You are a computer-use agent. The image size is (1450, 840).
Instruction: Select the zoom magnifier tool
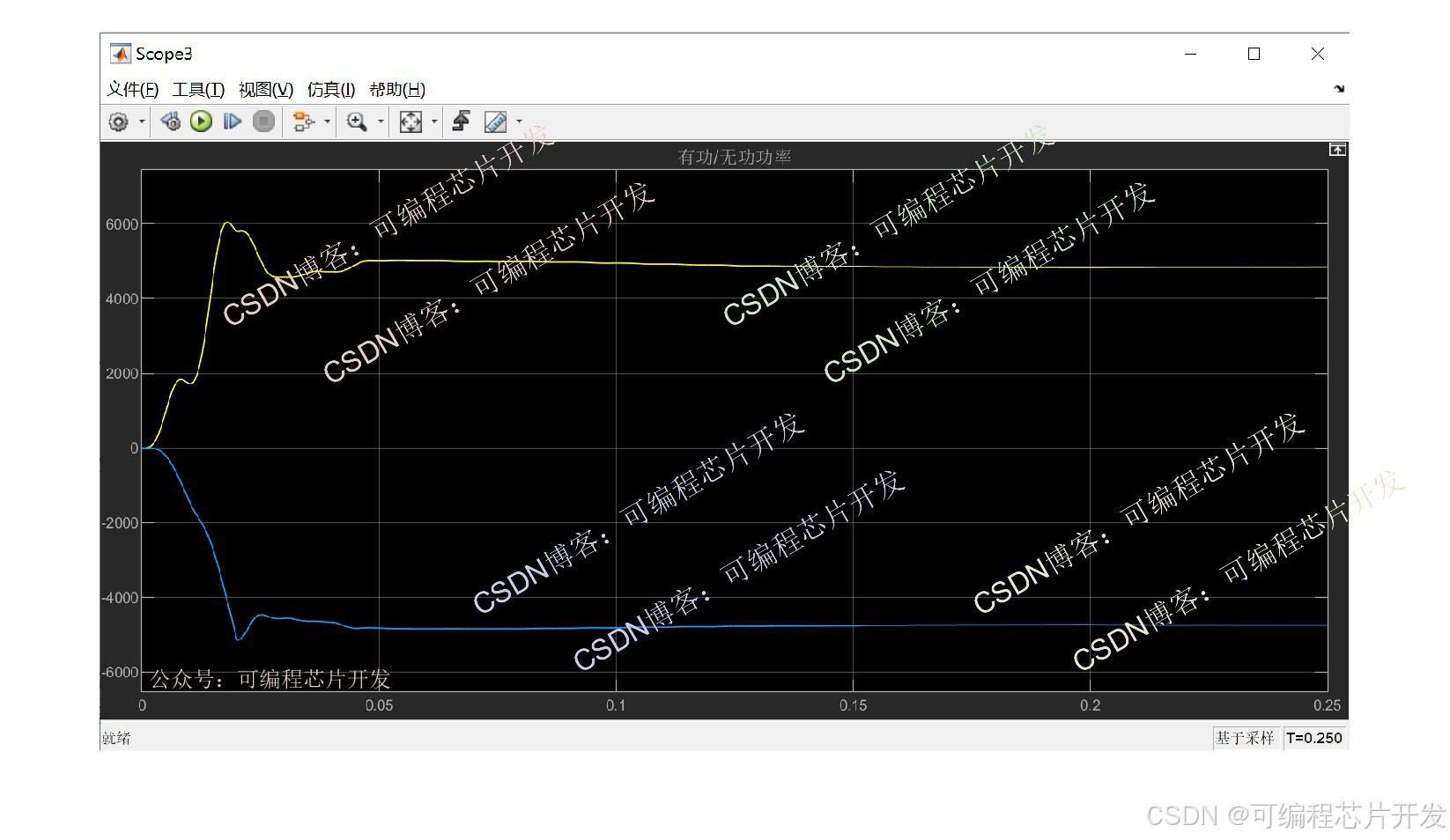coord(357,122)
